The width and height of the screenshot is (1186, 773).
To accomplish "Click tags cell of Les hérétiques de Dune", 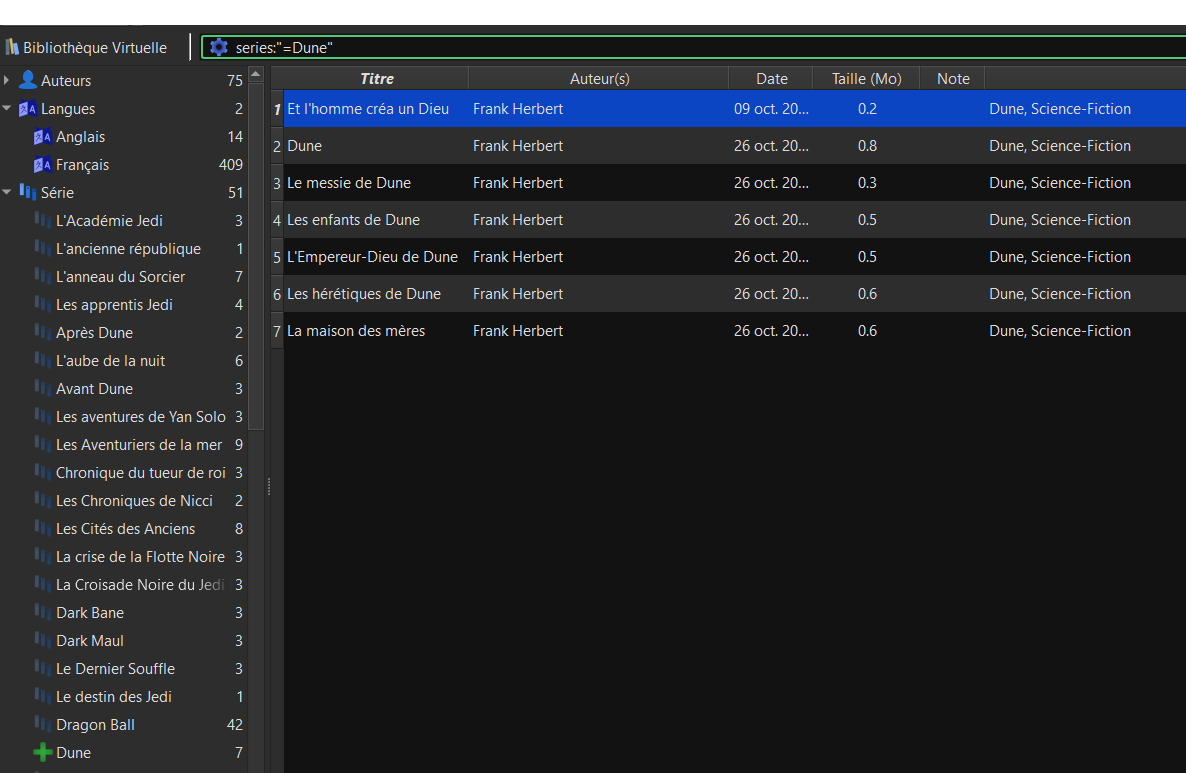I will 1060,294.
